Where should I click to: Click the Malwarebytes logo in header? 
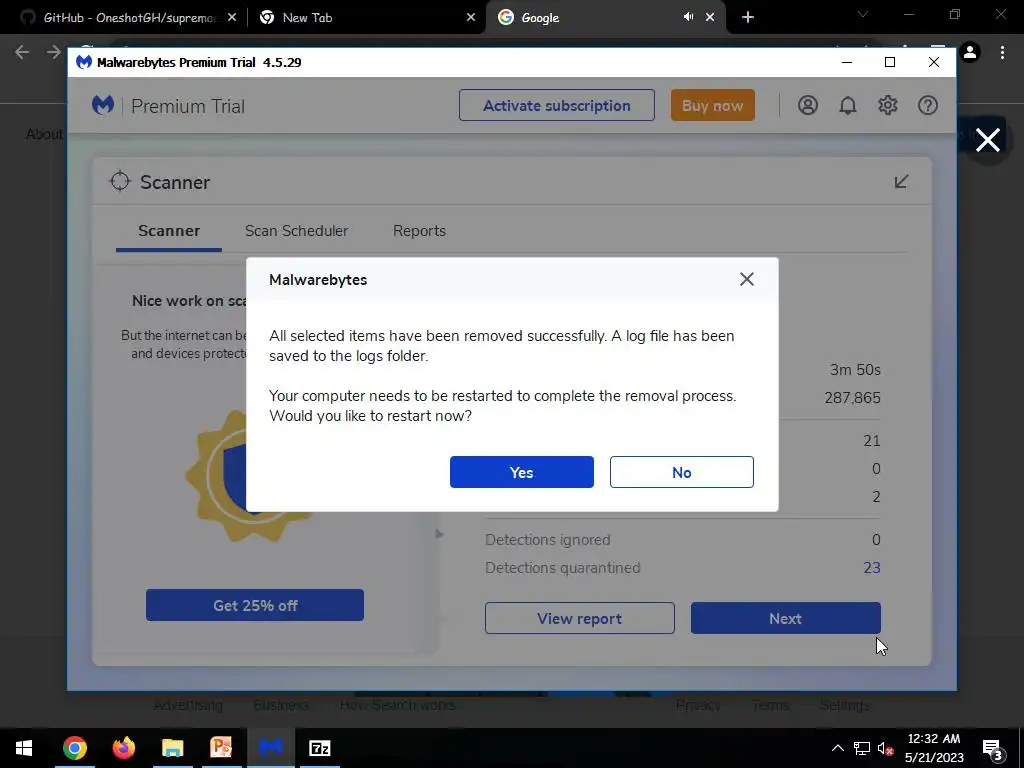point(103,105)
